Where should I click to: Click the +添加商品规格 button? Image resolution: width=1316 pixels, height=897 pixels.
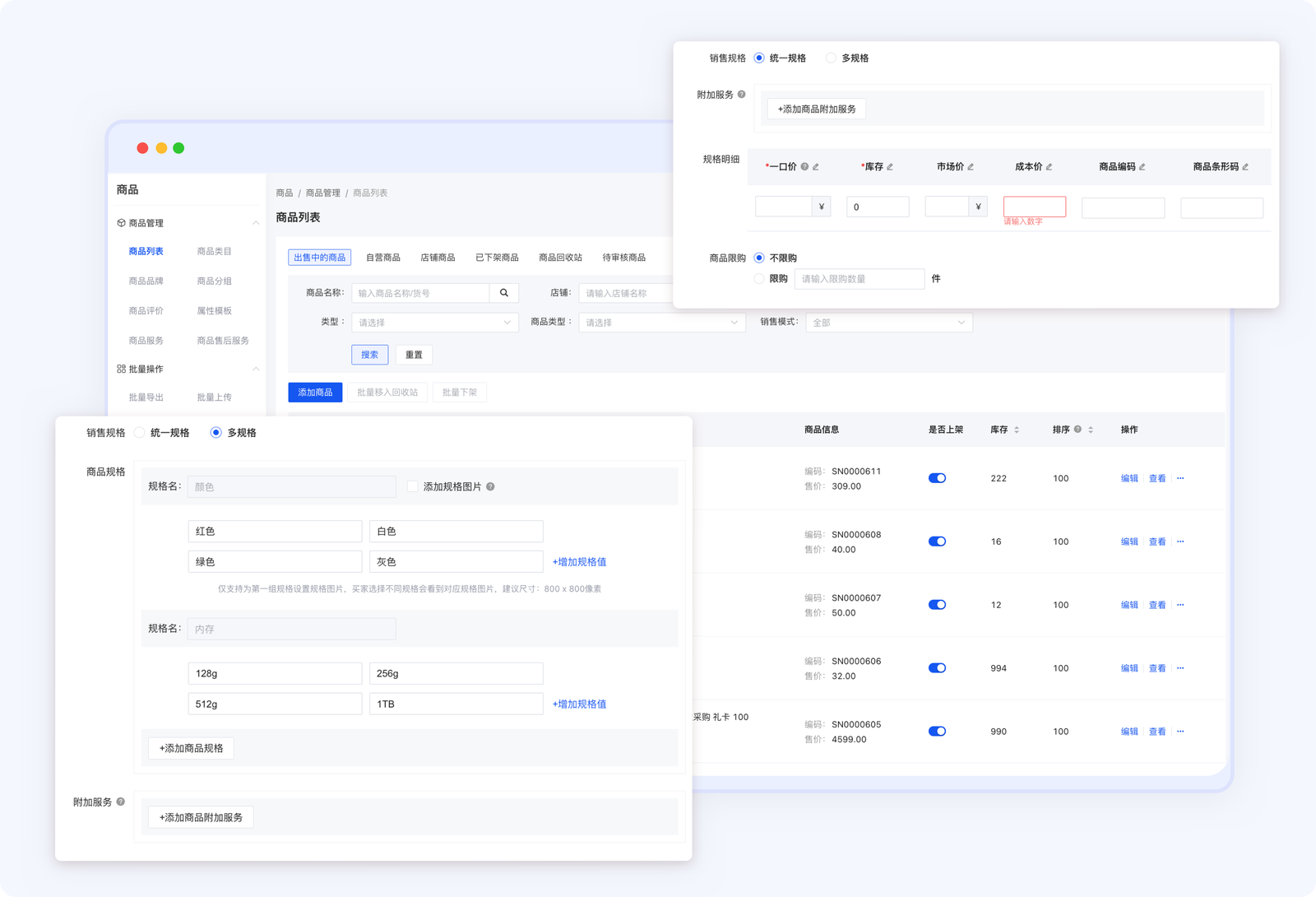[x=191, y=748]
